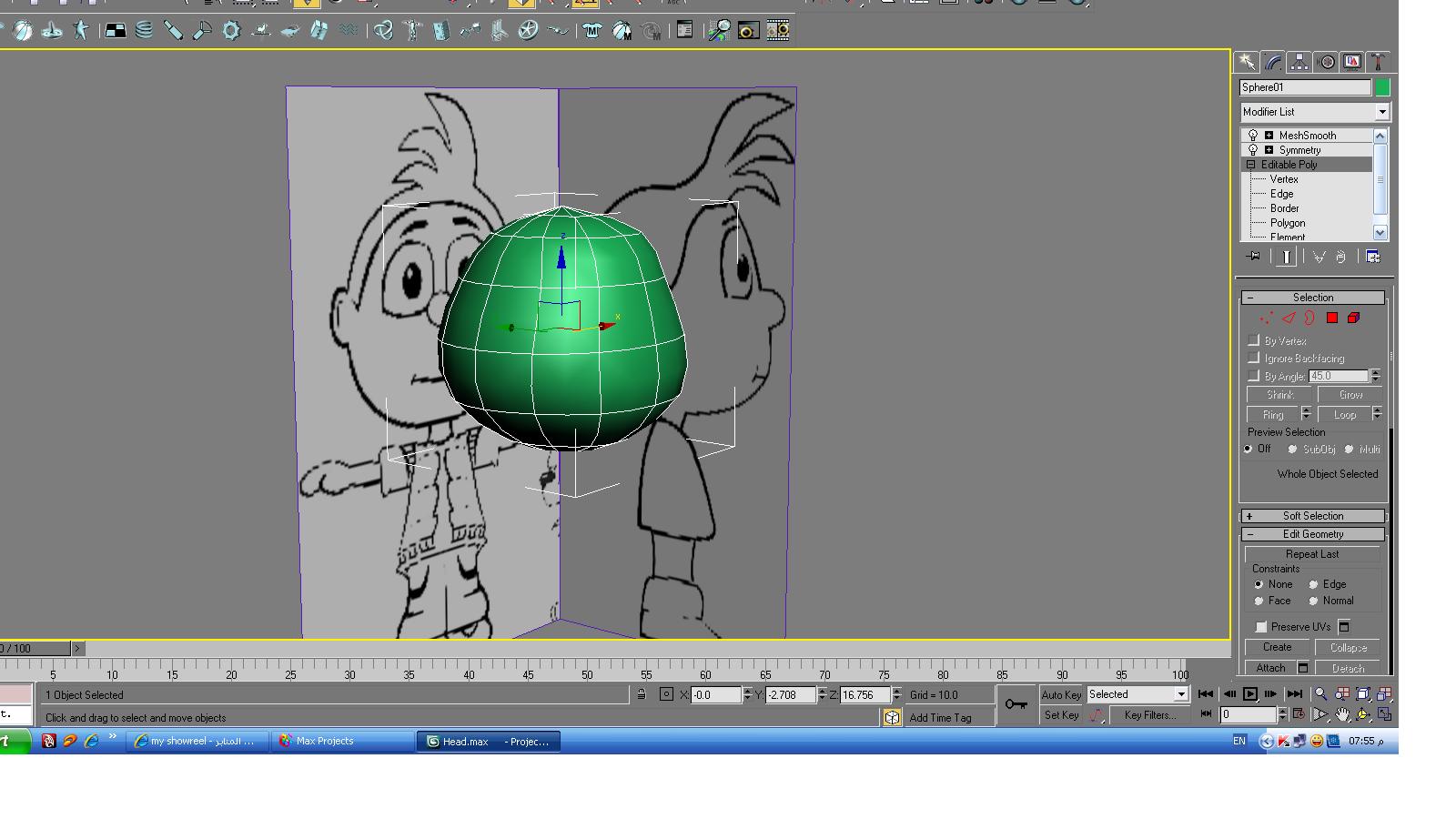Click the Grow selection button
The image size is (1456, 819).
[x=1350, y=395]
